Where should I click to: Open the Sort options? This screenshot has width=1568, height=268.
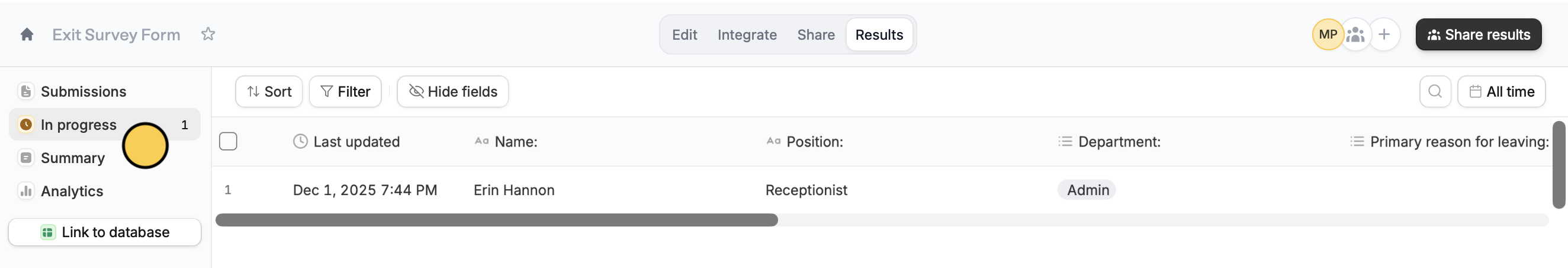(269, 91)
